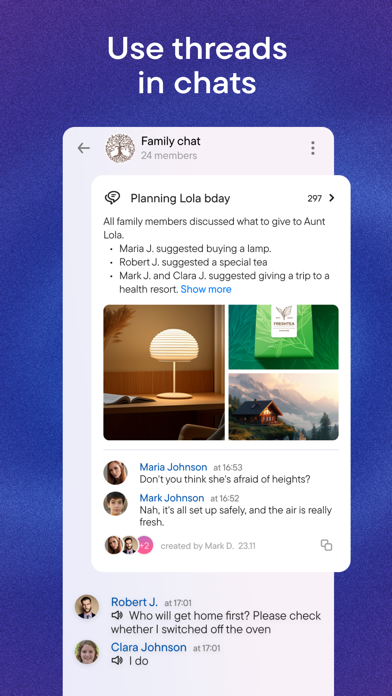Screen dimensions: 392x696
Task: Click the 'at 16:52' timestamp
Action: tap(225, 498)
